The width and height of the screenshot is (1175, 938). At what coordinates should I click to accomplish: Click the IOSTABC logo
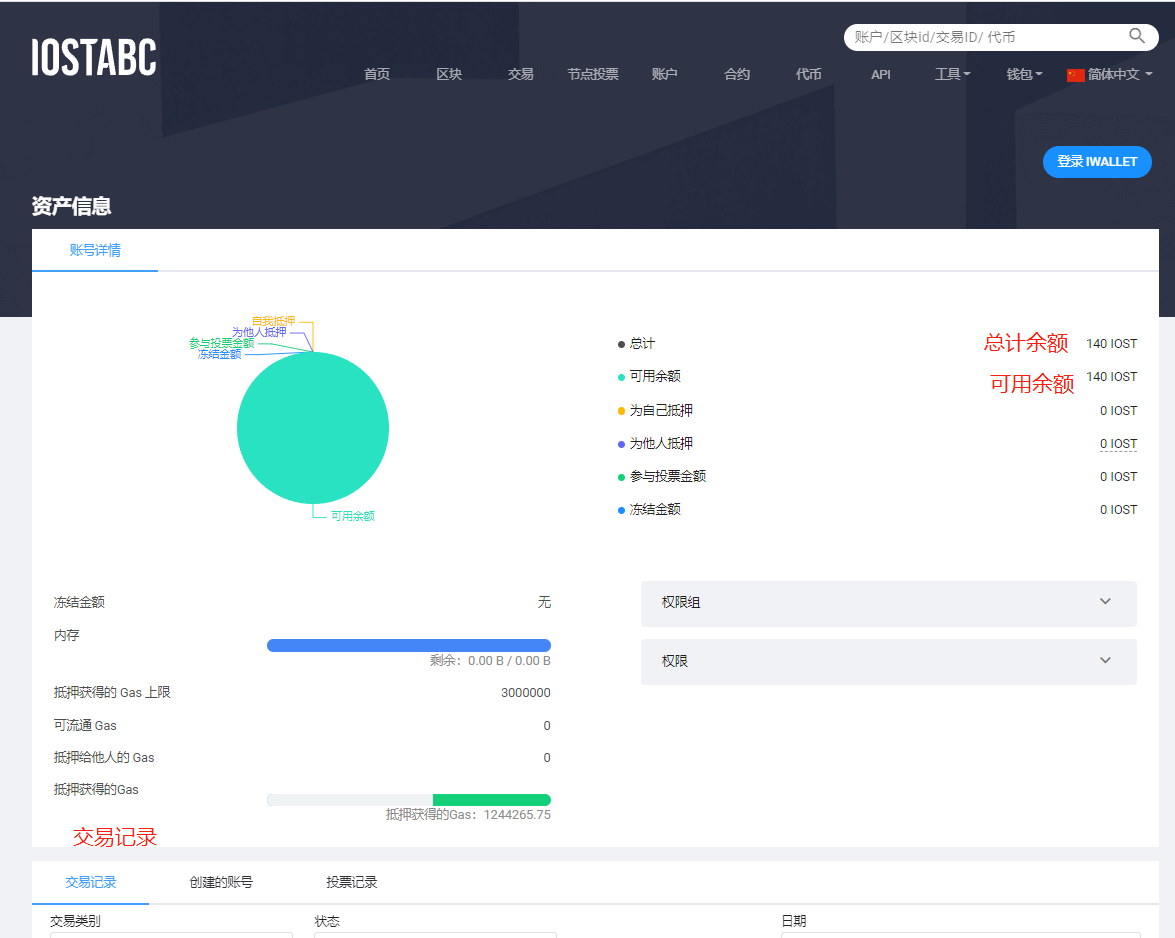pyautogui.click(x=94, y=58)
